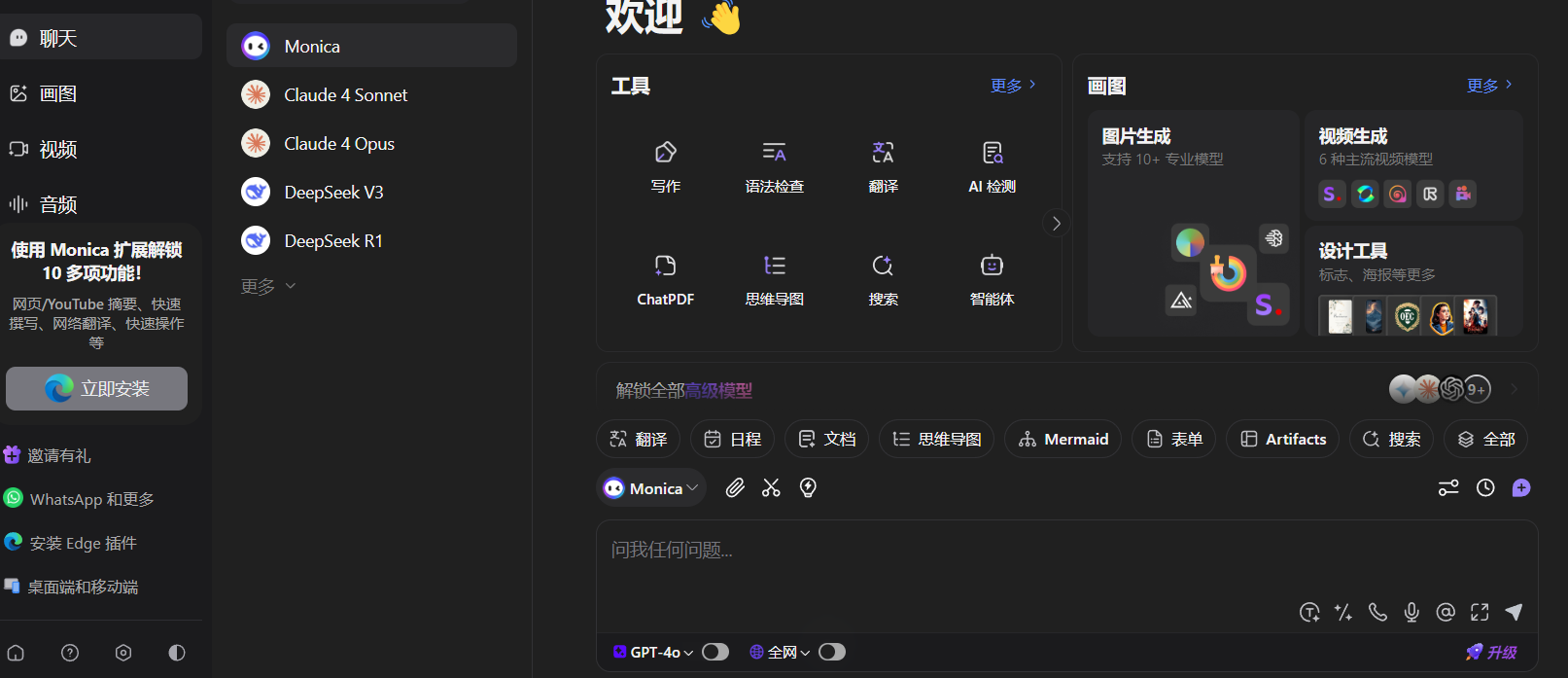
Task: Click the @ mention icon
Action: (x=1446, y=612)
